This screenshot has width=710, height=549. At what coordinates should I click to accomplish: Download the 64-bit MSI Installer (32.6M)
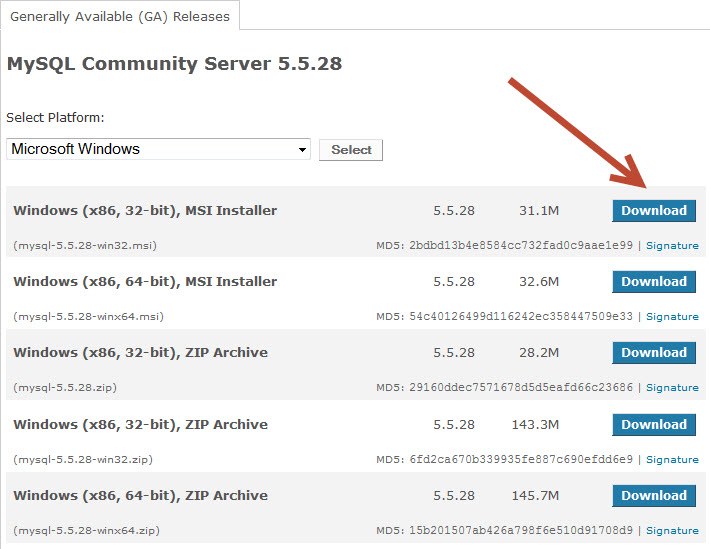tap(654, 282)
